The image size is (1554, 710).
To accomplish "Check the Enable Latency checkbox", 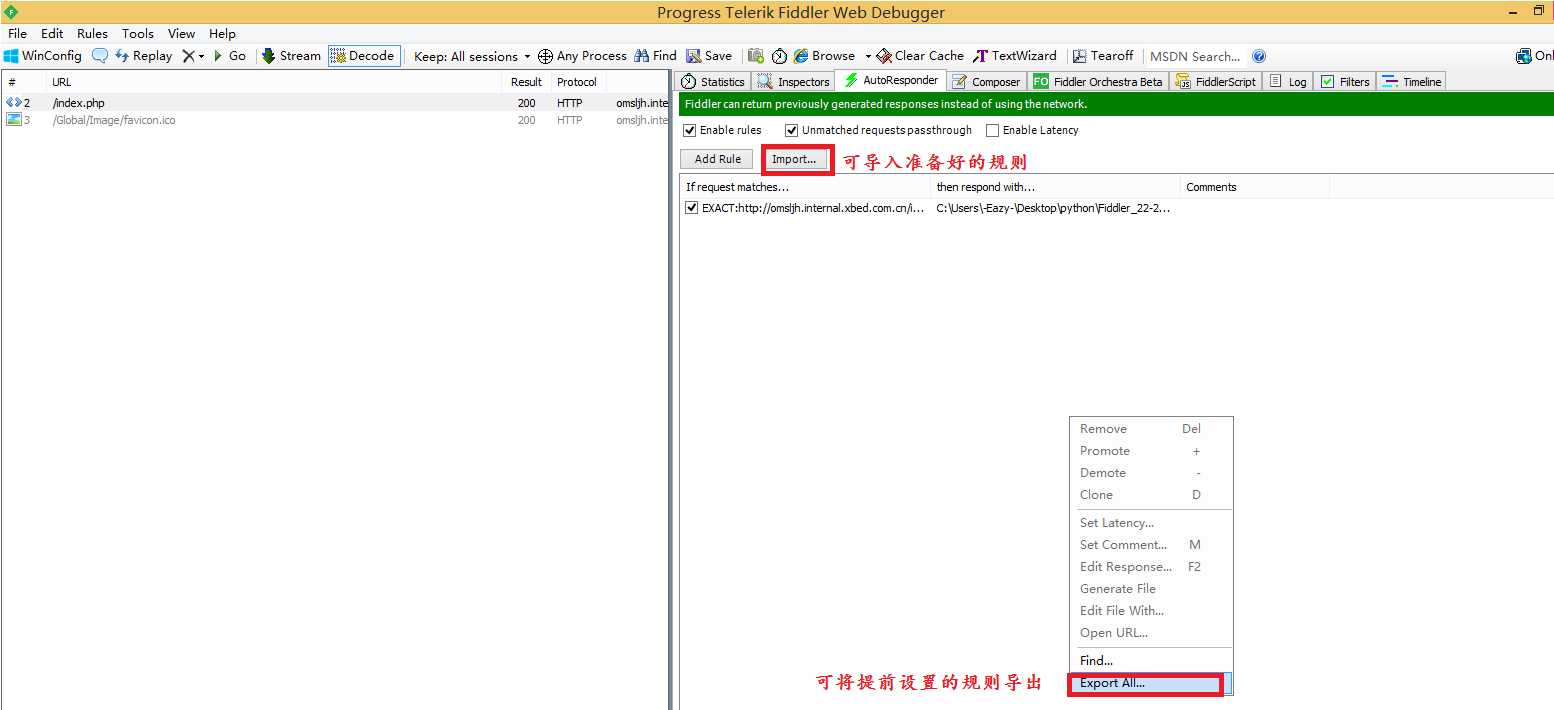I will (x=992, y=130).
